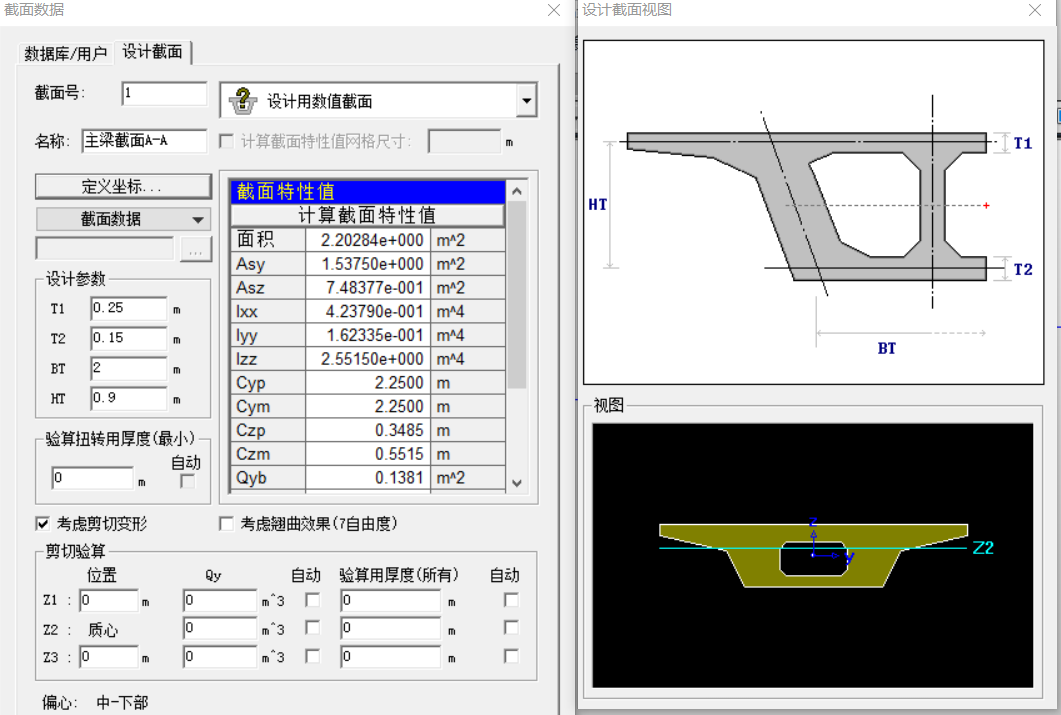Click the '...' browse button below 截面数据
Screen dimensions: 1061x715
tap(196, 249)
